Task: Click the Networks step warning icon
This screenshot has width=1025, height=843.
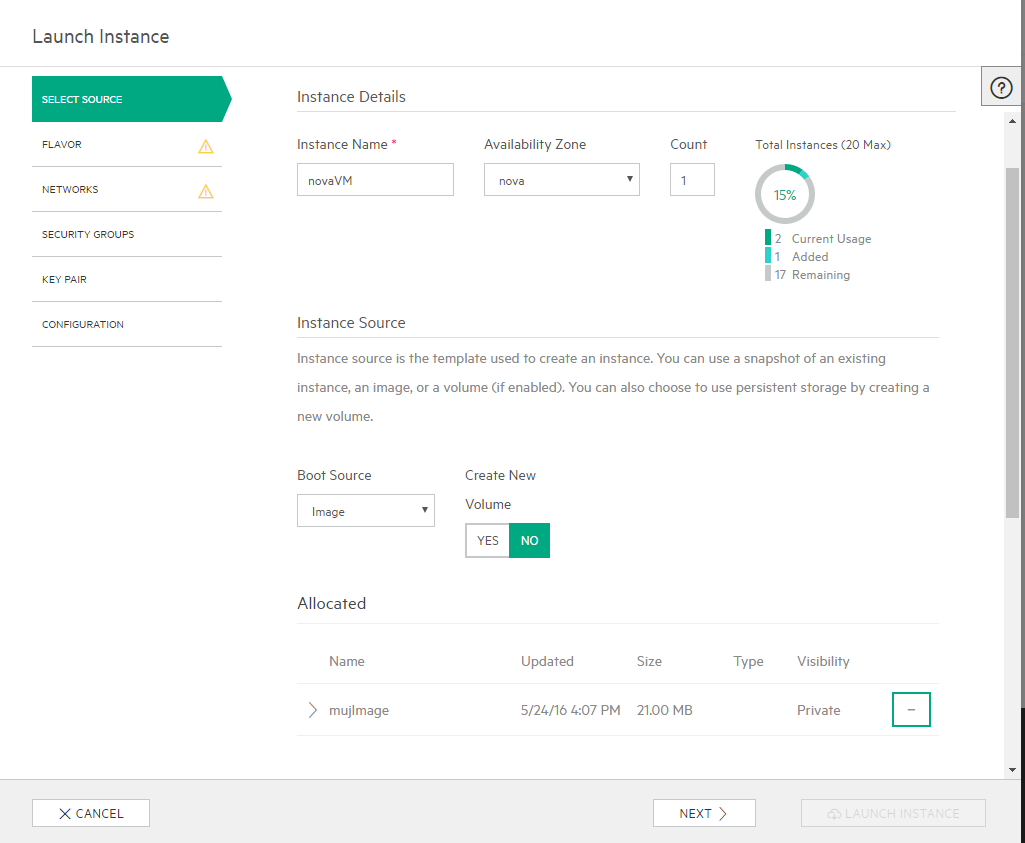Action: coord(205,191)
